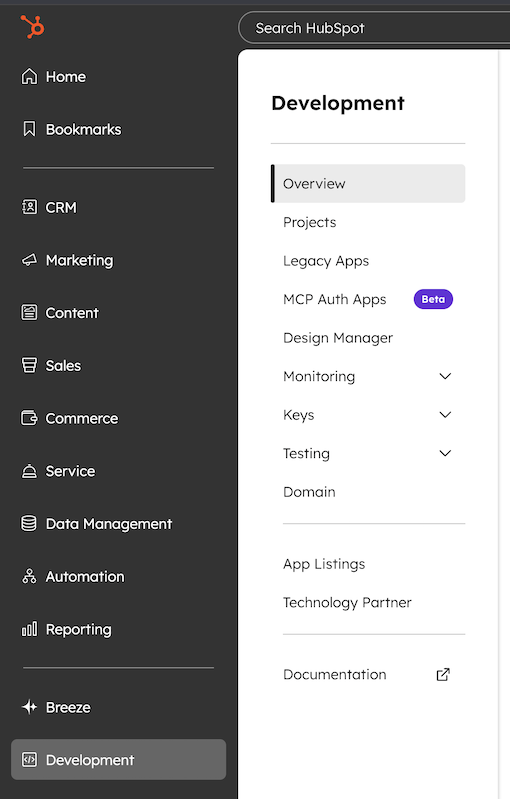Open Bookmarks in the main sidebar

point(84,129)
